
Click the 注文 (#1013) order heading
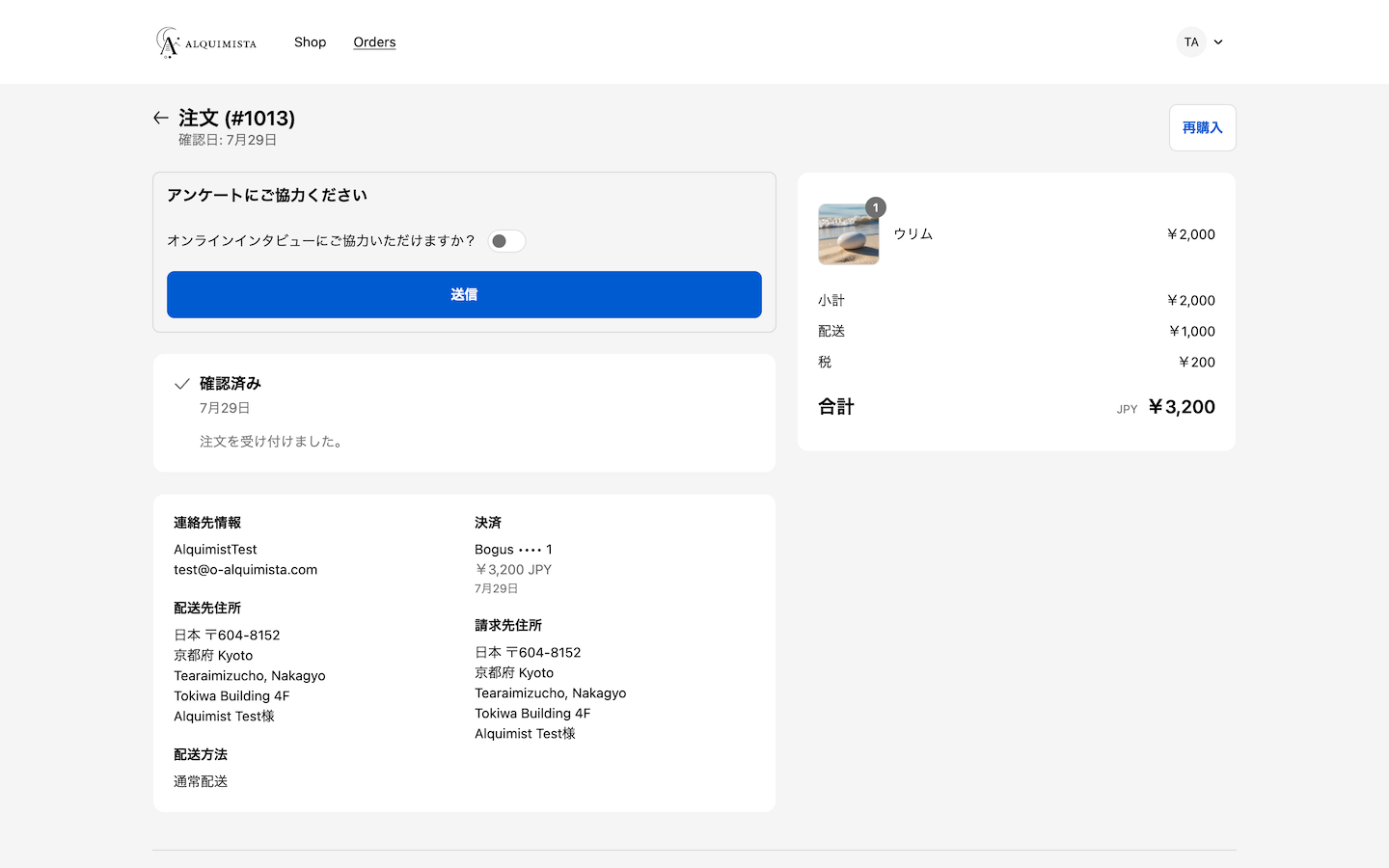237,118
